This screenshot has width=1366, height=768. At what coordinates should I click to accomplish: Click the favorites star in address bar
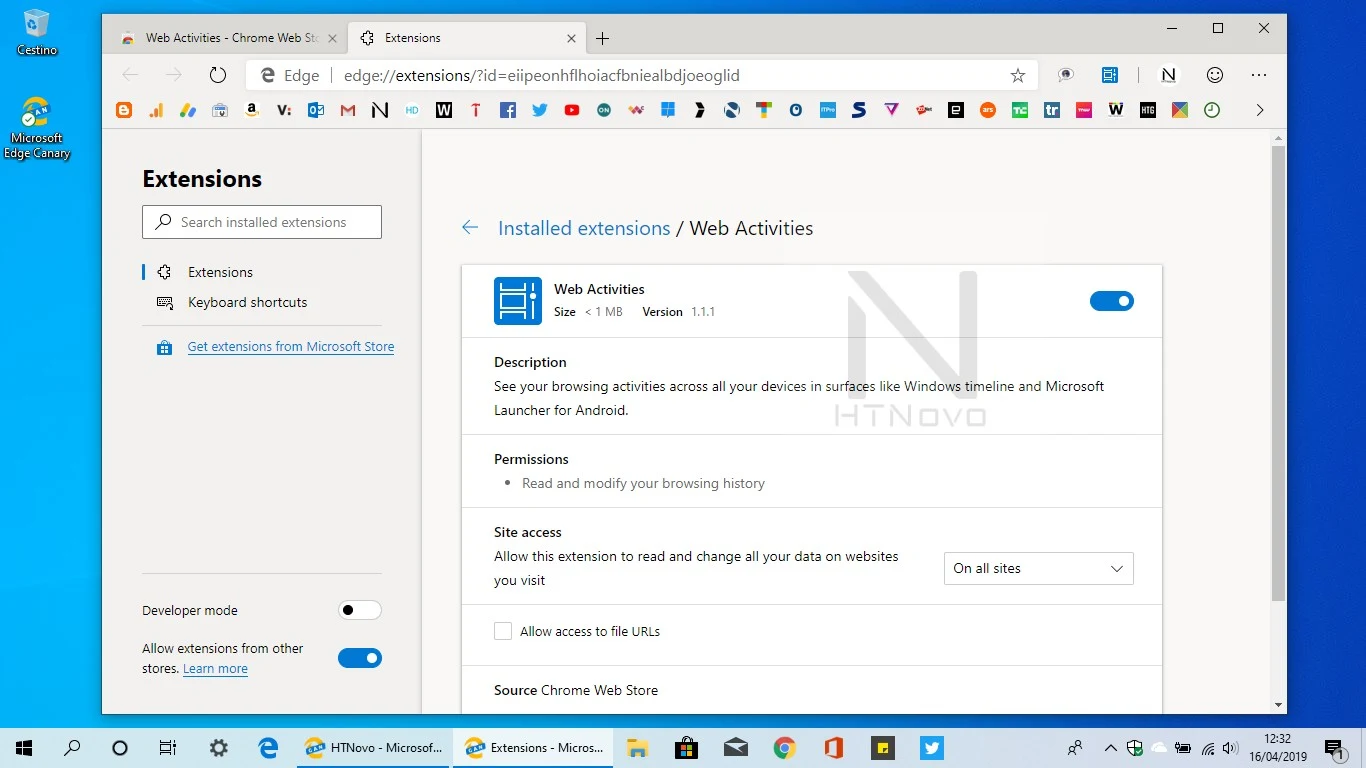(x=1018, y=75)
